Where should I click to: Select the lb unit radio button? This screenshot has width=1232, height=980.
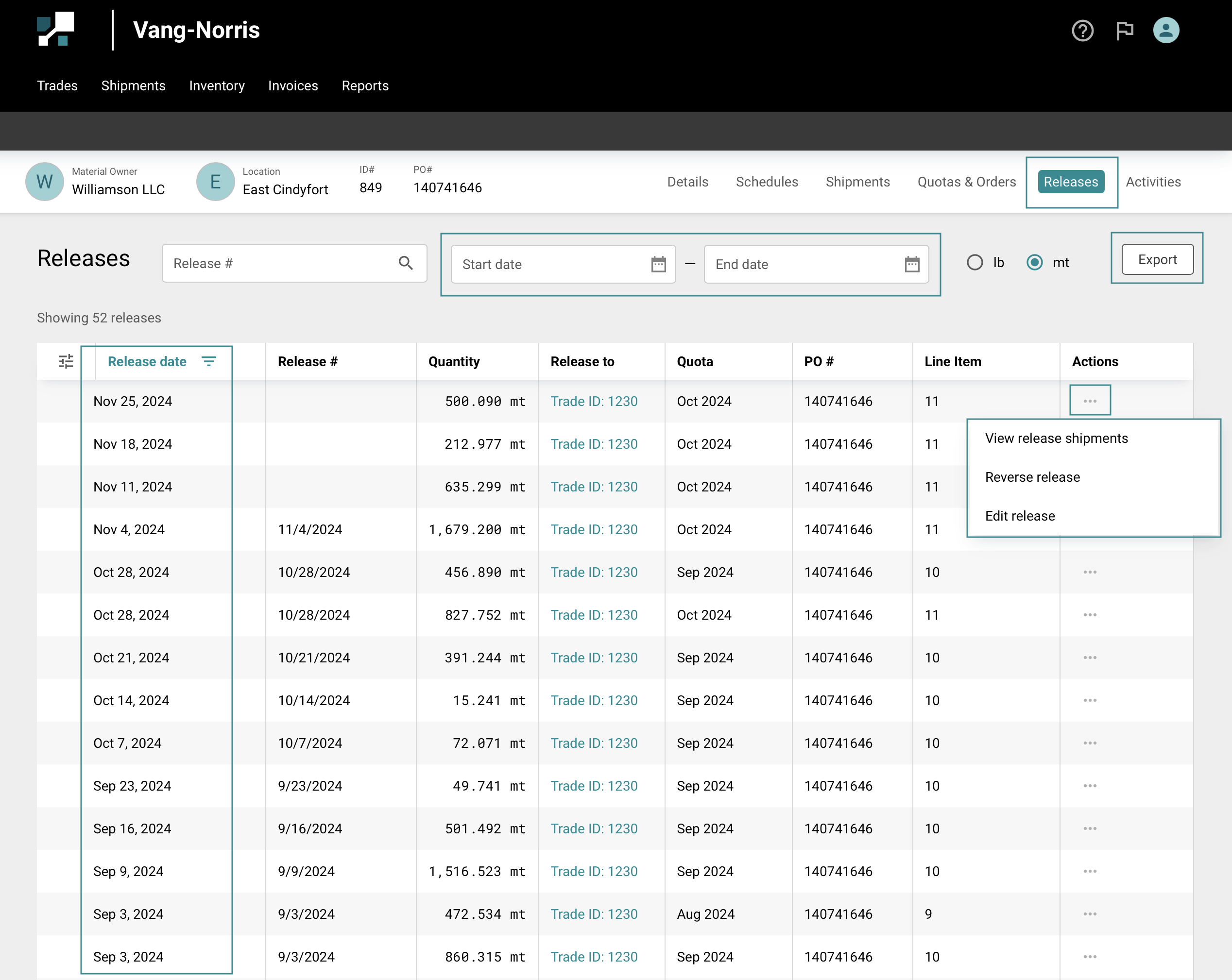[975, 263]
